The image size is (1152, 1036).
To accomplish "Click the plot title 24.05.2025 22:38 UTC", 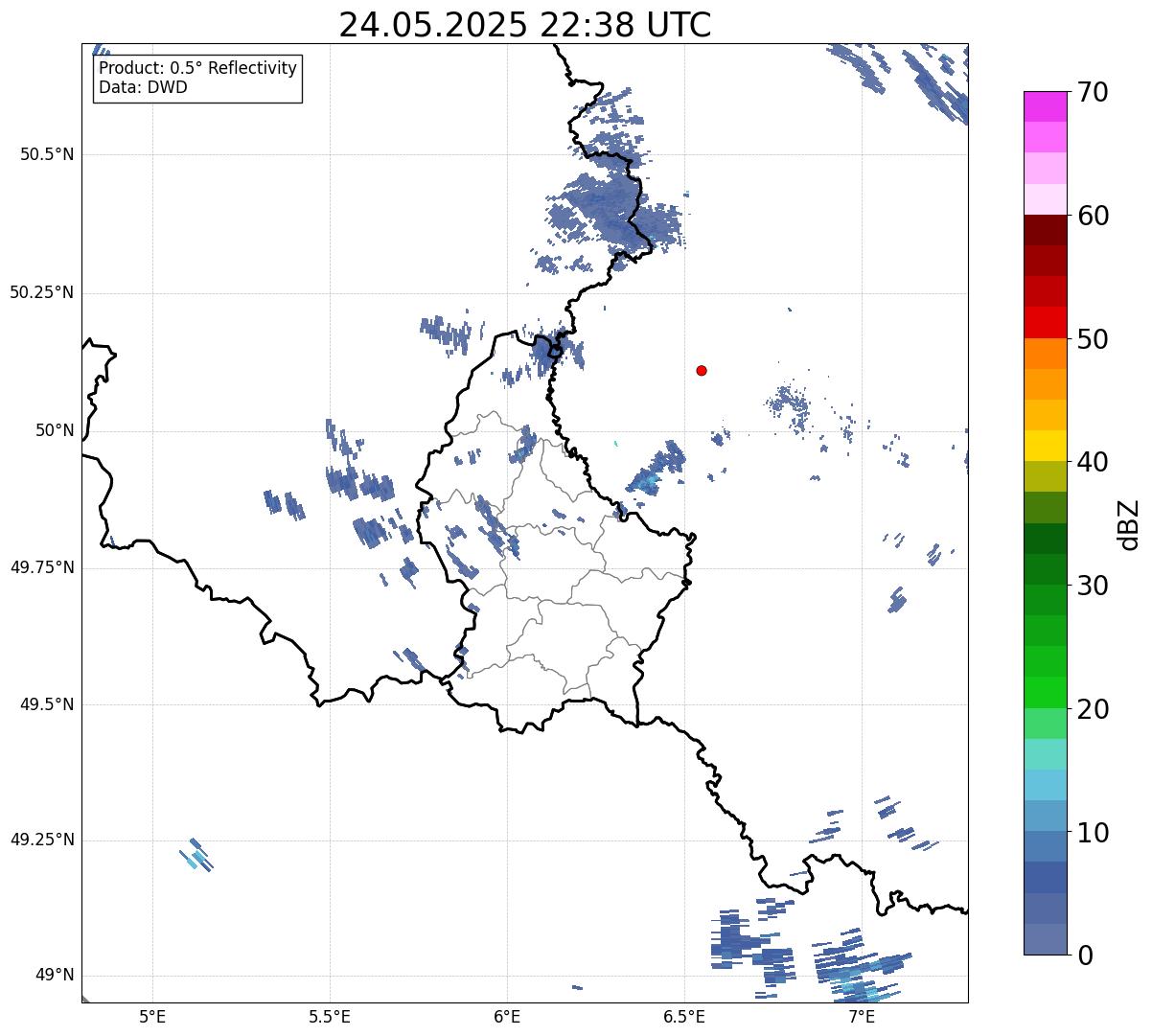I will pyautogui.click(x=525, y=25).
